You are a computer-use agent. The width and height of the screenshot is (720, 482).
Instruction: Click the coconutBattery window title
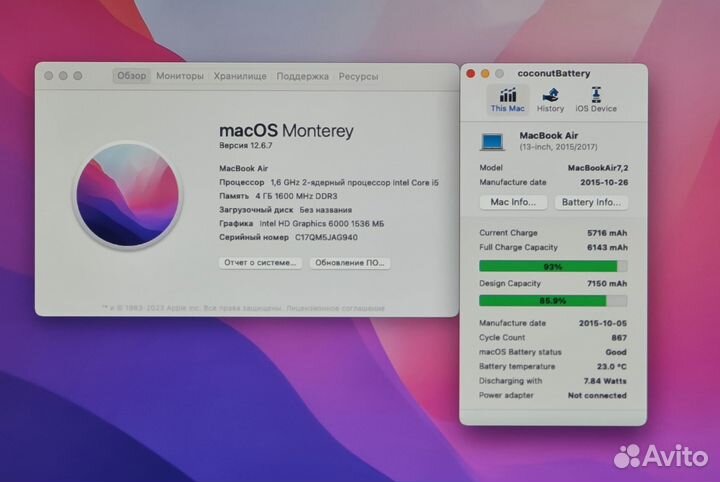(x=553, y=73)
